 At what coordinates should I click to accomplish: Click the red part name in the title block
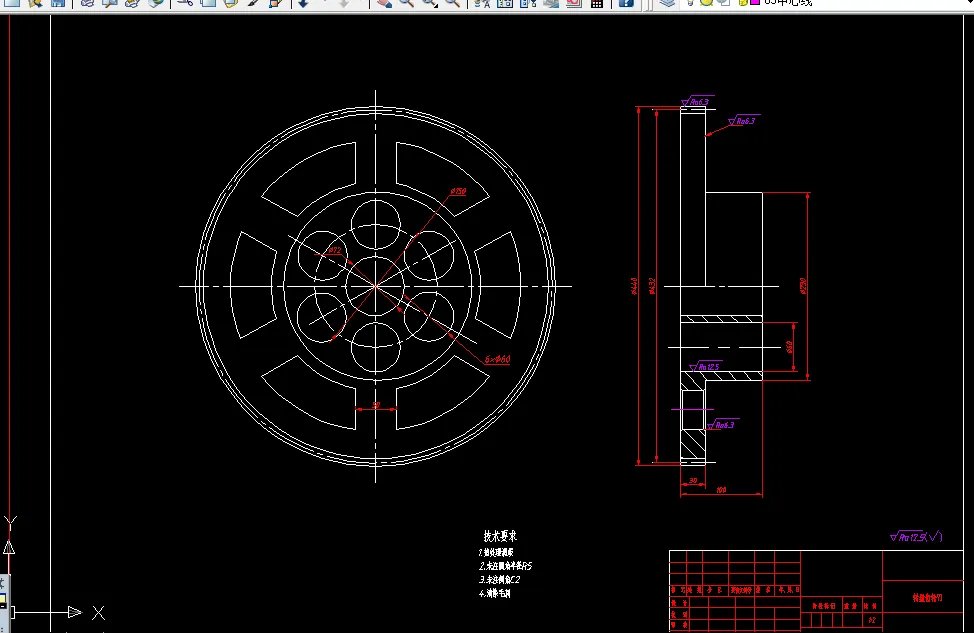(927, 598)
